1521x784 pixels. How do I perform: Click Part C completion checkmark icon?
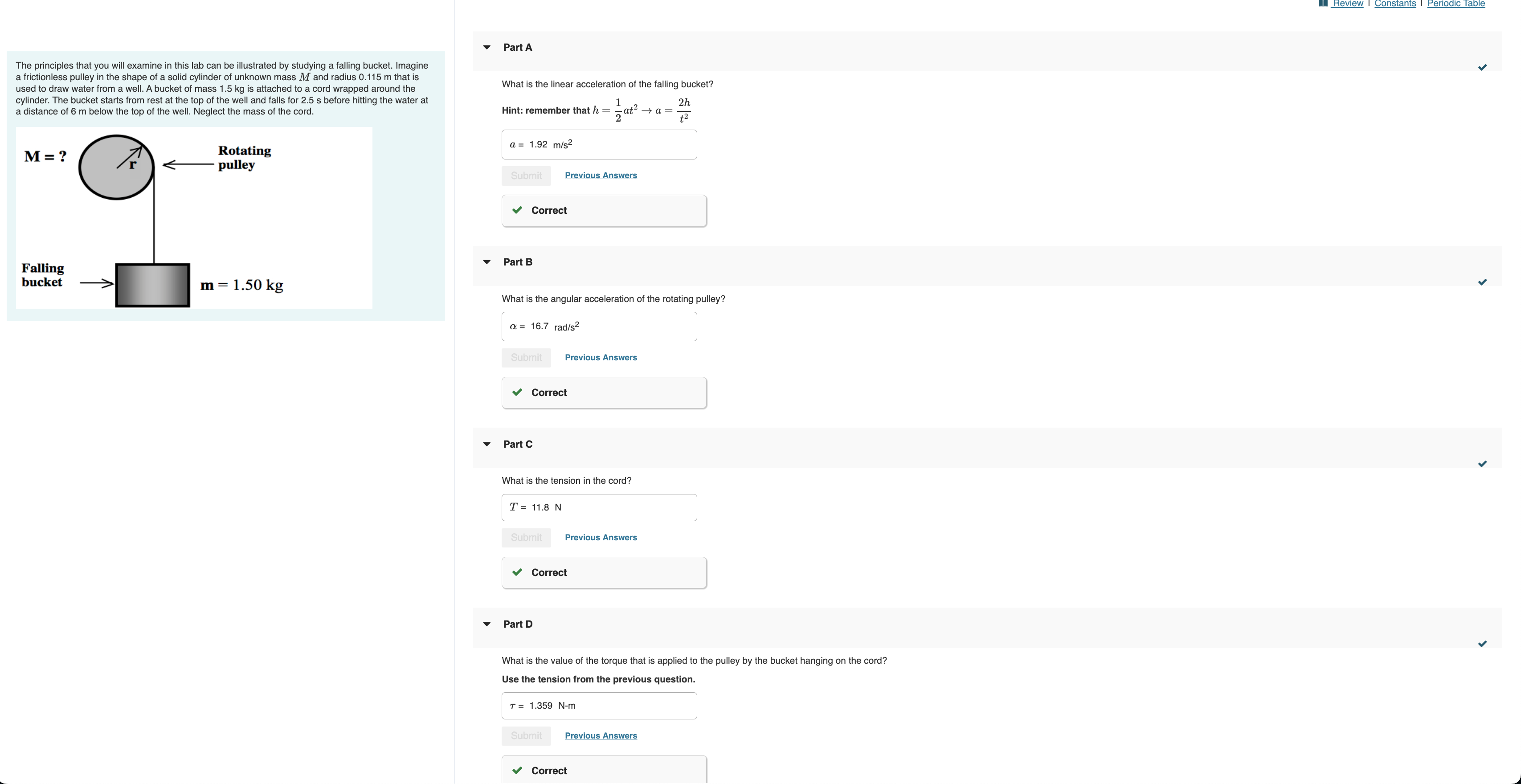[x=1482, y=464]
